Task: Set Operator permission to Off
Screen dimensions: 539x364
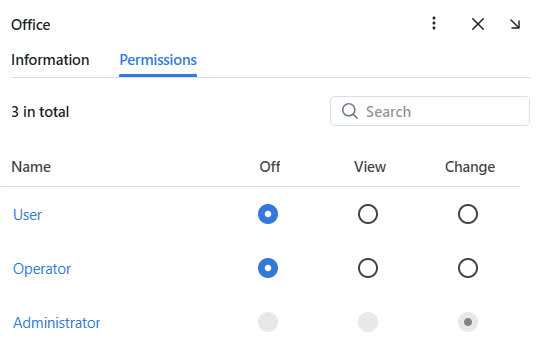Action: pyautogui.click(x=268, y=268)
